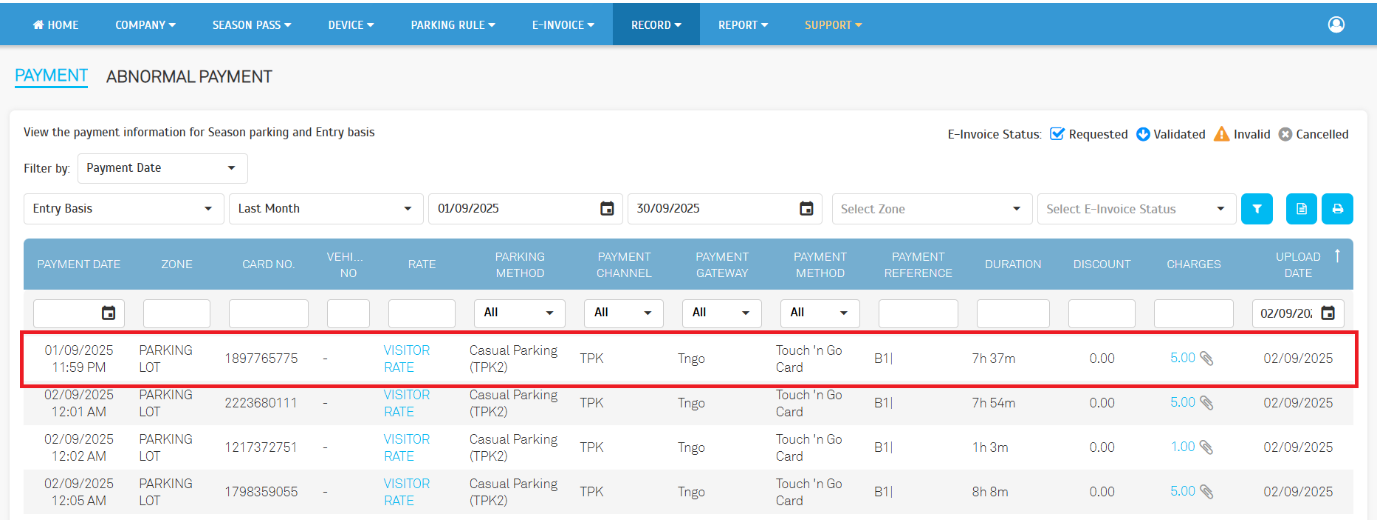Expand the Filter by Payment Date dropdown

tap(162, 168)
